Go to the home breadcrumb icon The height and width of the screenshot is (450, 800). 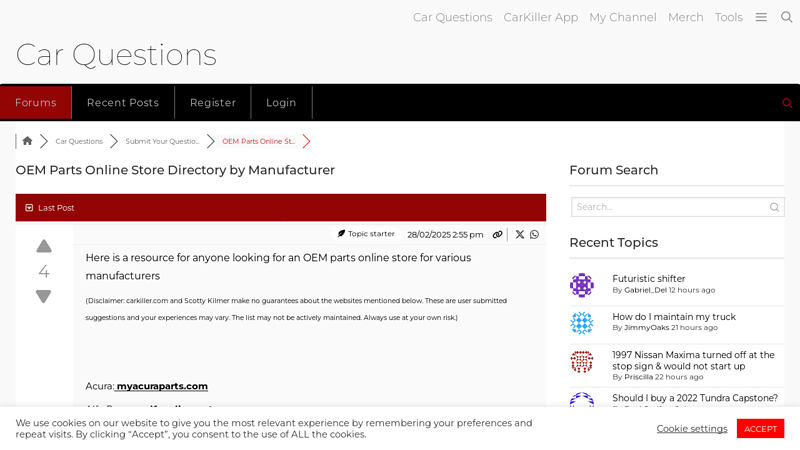[27, 141]
